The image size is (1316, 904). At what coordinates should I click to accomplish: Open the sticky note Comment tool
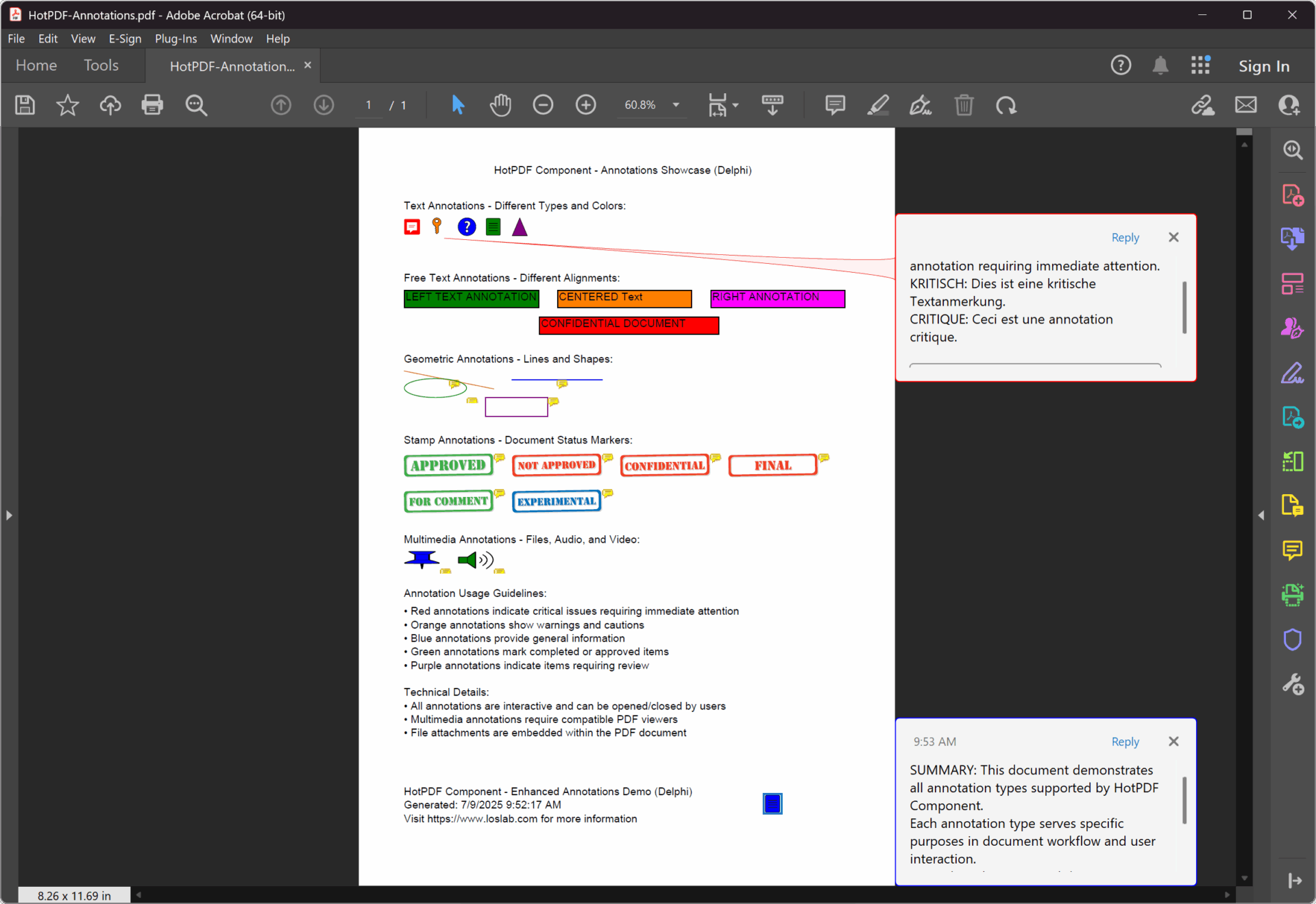pyautogui.click(x=835, y=105)
